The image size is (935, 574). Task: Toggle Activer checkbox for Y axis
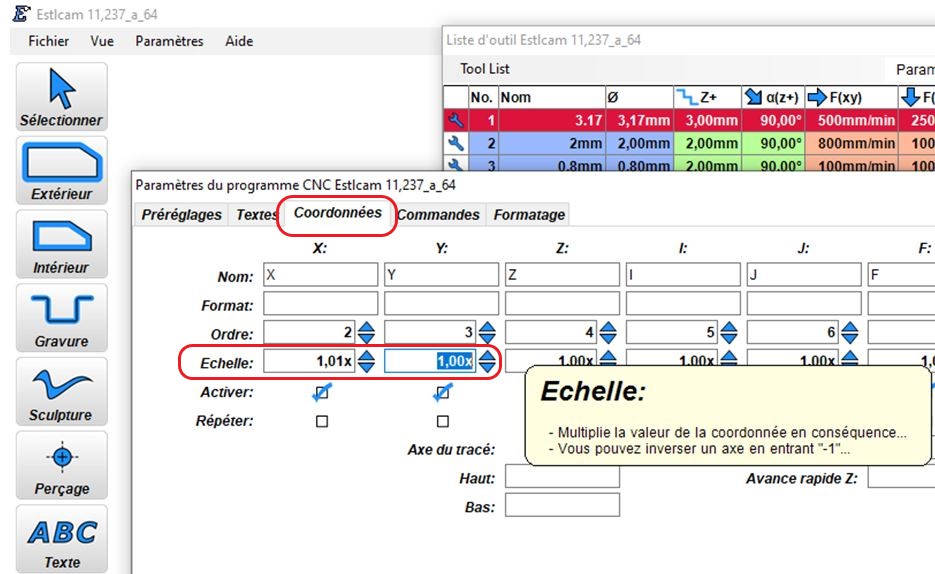[x=443, y=393]
